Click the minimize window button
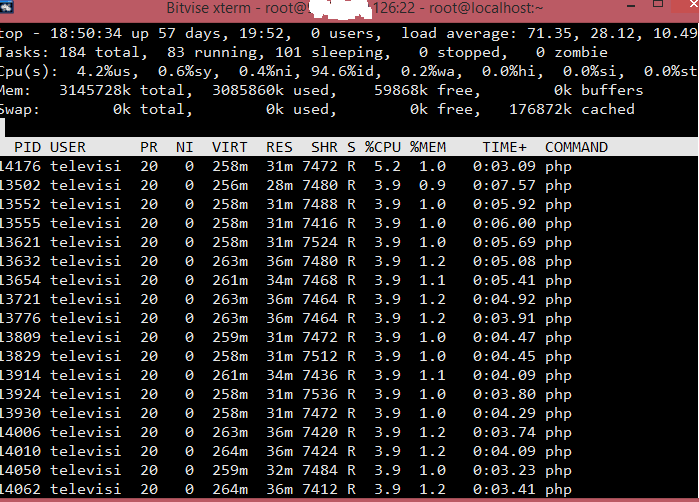The height and width of the screenshot is (502, 699). point(631,6)
